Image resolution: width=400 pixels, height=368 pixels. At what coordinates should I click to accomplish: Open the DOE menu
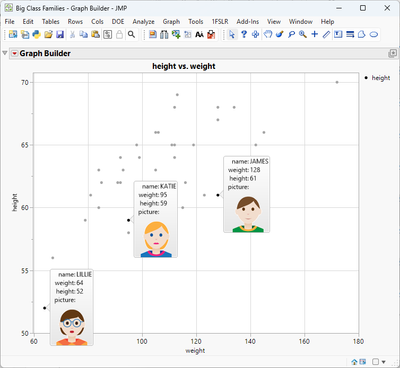tap(118, 21)
